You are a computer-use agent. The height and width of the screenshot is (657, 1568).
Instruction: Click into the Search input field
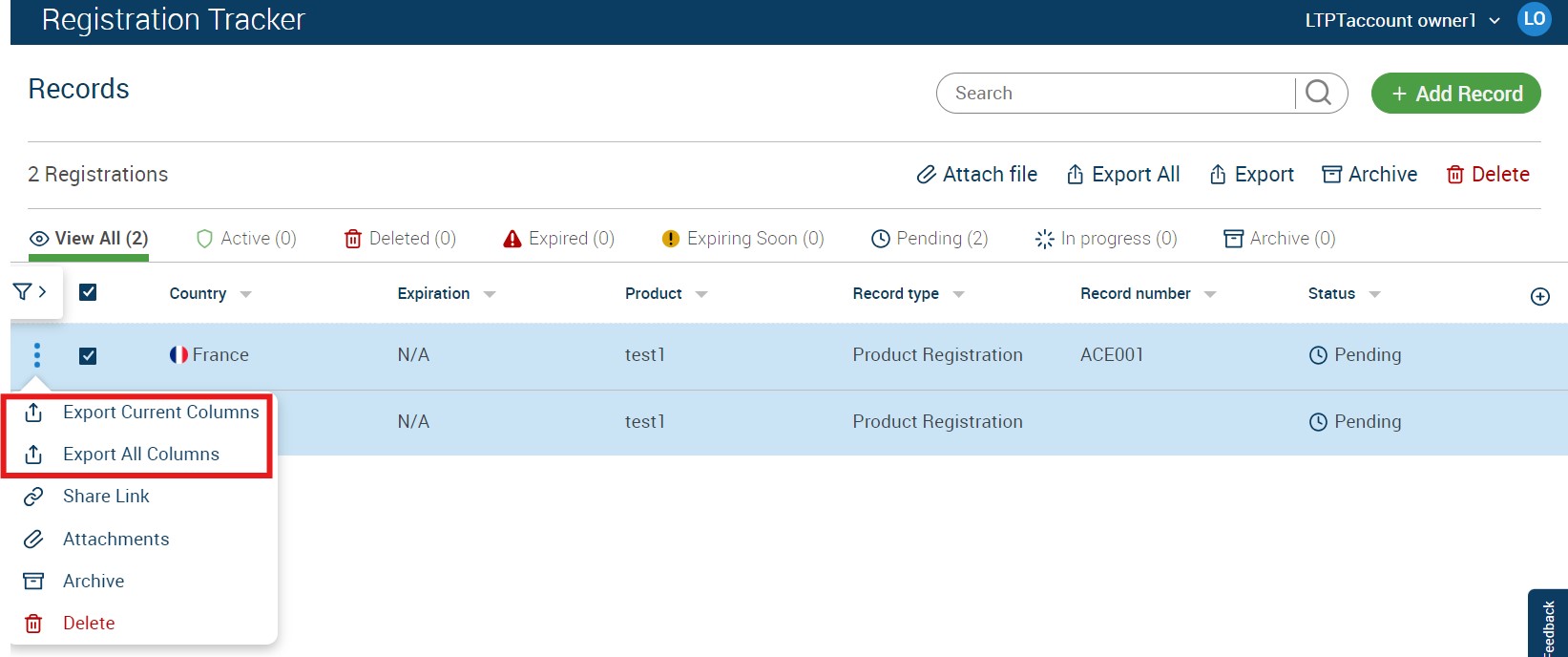click(1117, 94)
